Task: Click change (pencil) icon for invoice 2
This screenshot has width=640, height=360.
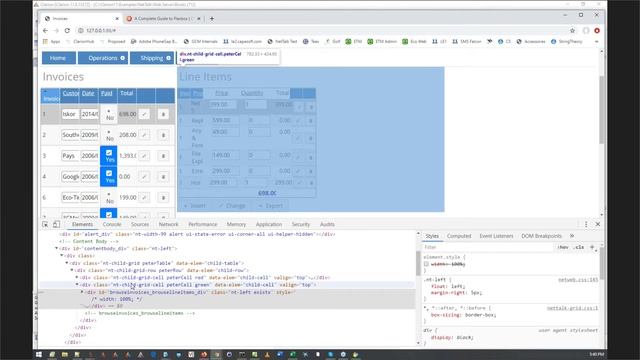Action: pos(144,135)
